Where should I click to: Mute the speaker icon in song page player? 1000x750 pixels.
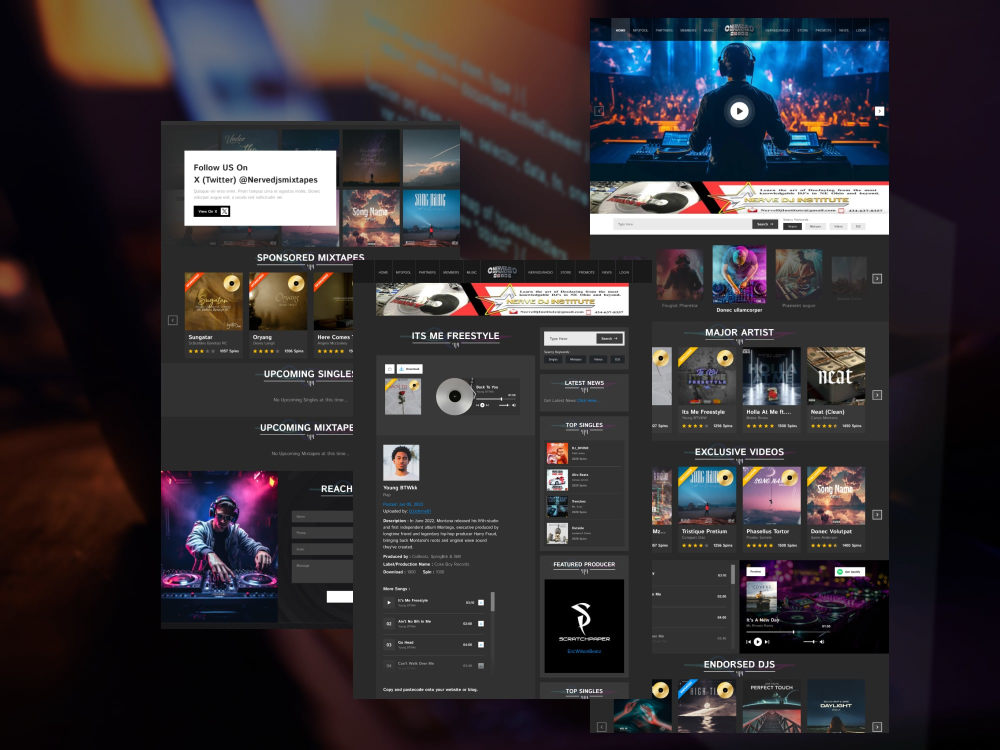(x=514, y=405)
